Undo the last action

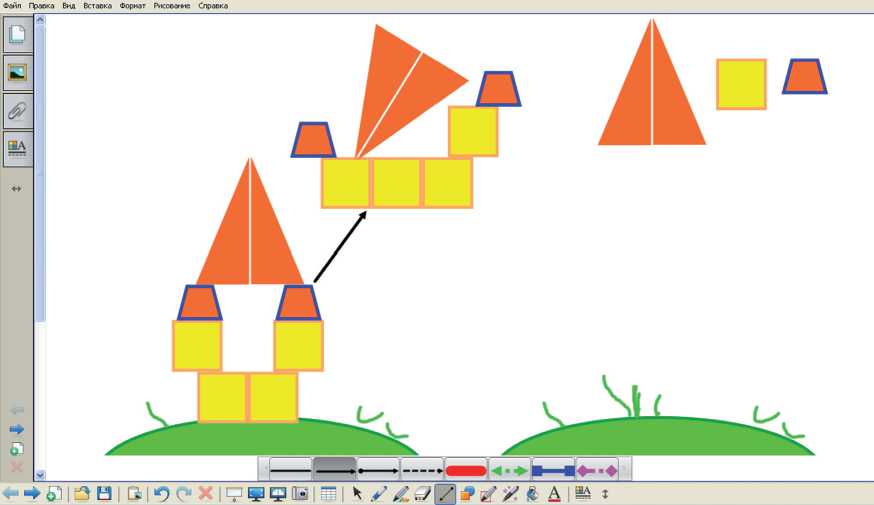tap(162, 494)
